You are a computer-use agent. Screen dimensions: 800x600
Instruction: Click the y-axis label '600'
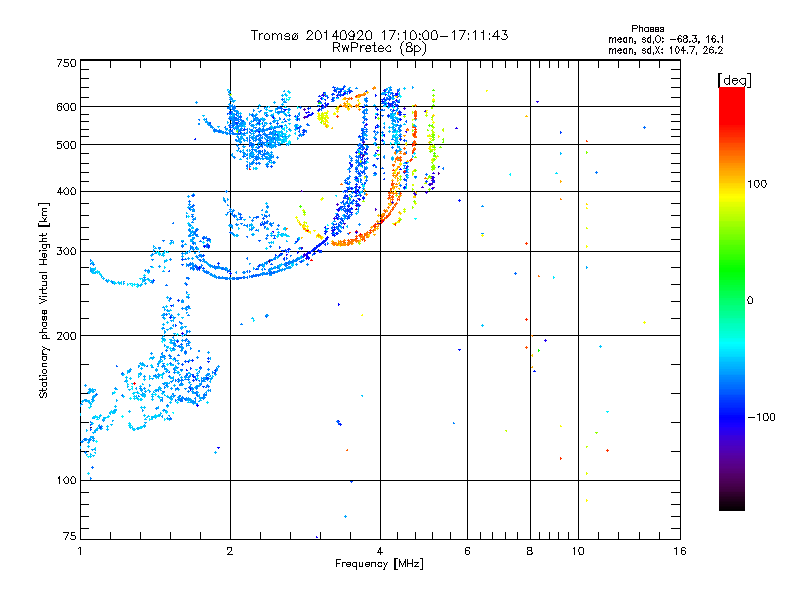(66, 107)
